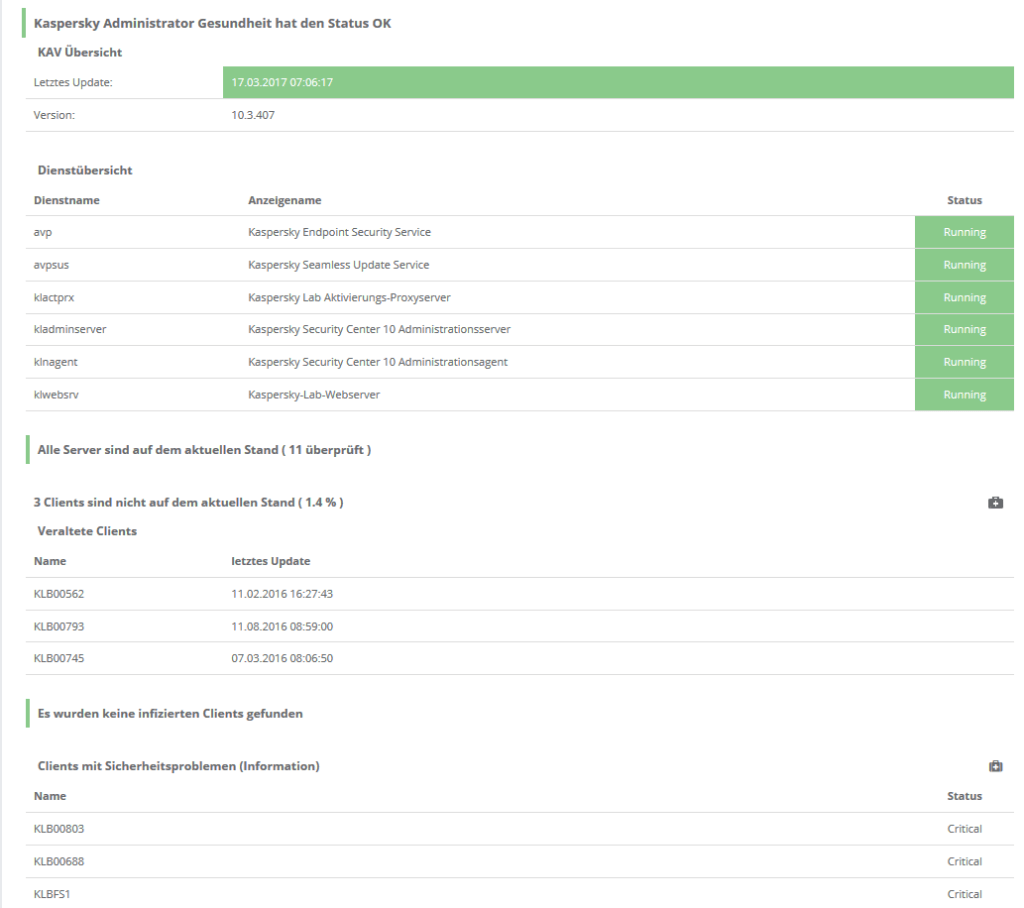Select the green Letztes Update timestamp cell
This screenshot has height=908, width=1024.
pos(617,82)
